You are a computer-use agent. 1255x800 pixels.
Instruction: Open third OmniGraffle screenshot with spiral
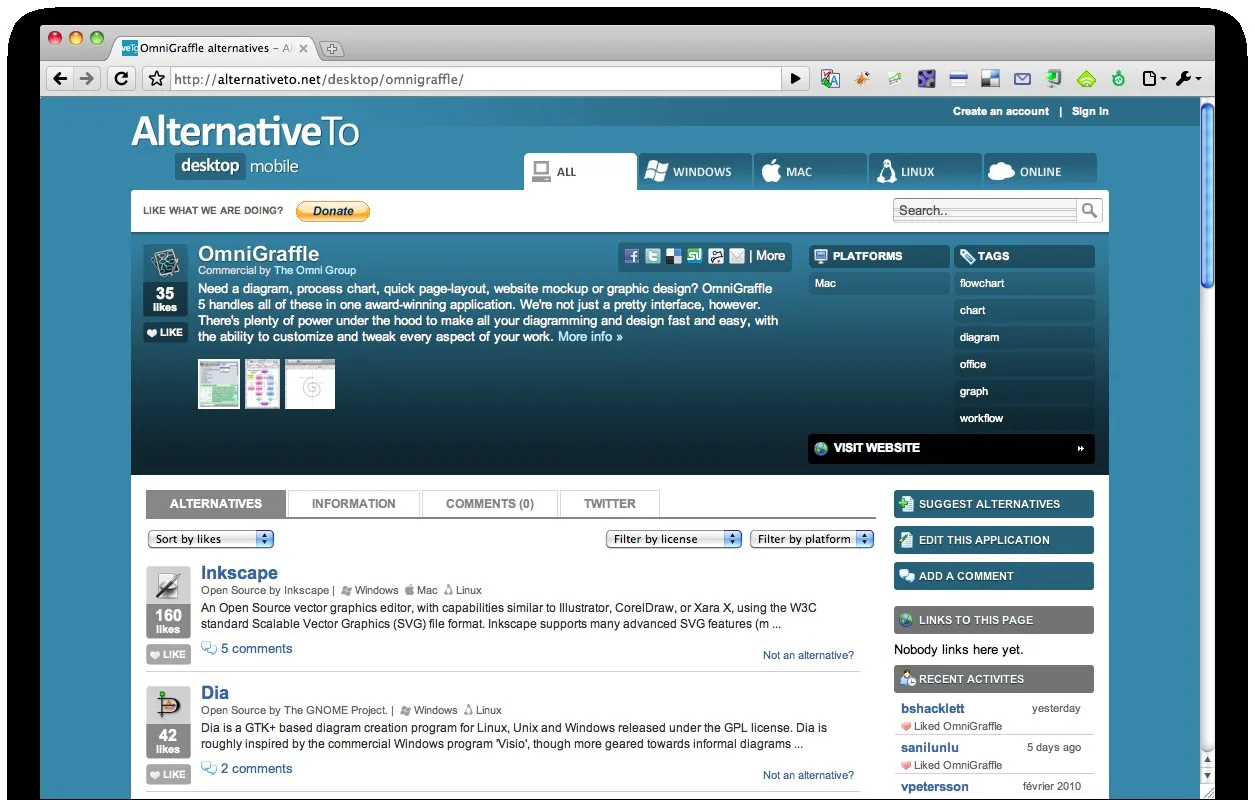[x=310, y=384]
